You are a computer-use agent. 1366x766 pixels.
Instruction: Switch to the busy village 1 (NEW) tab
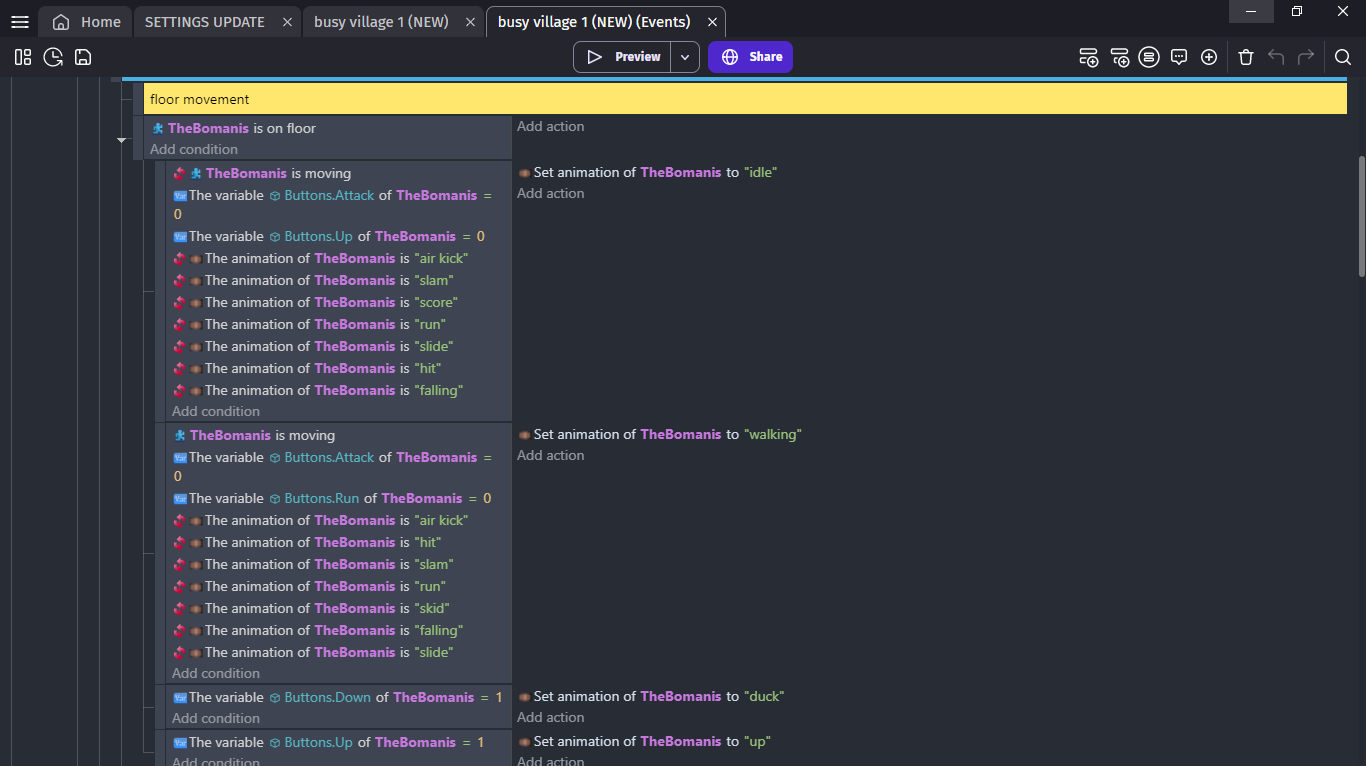(x=379, y=21)
